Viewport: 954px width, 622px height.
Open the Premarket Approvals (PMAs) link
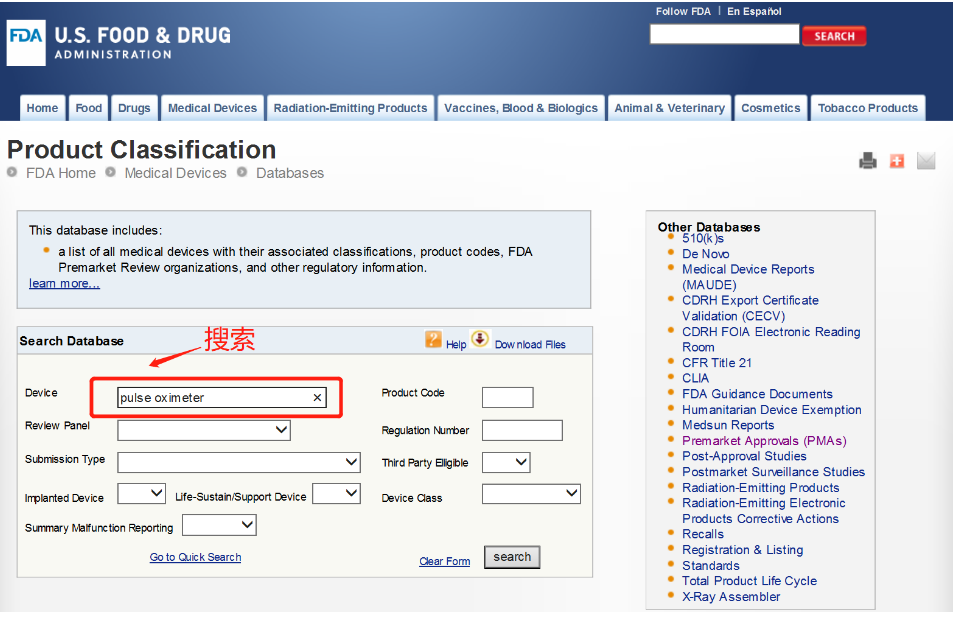click(x=763, y=441)
